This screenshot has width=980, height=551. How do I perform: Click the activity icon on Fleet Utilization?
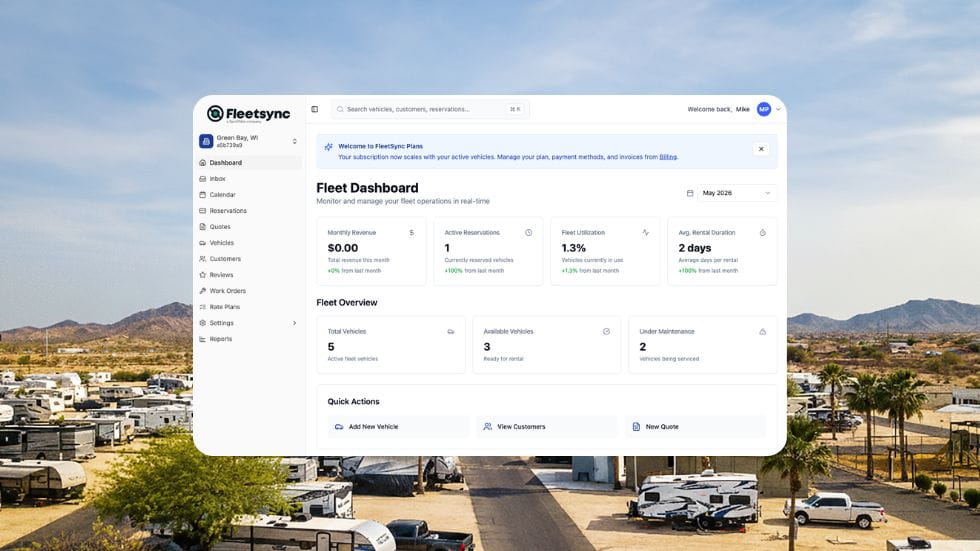tap(646, 232)
